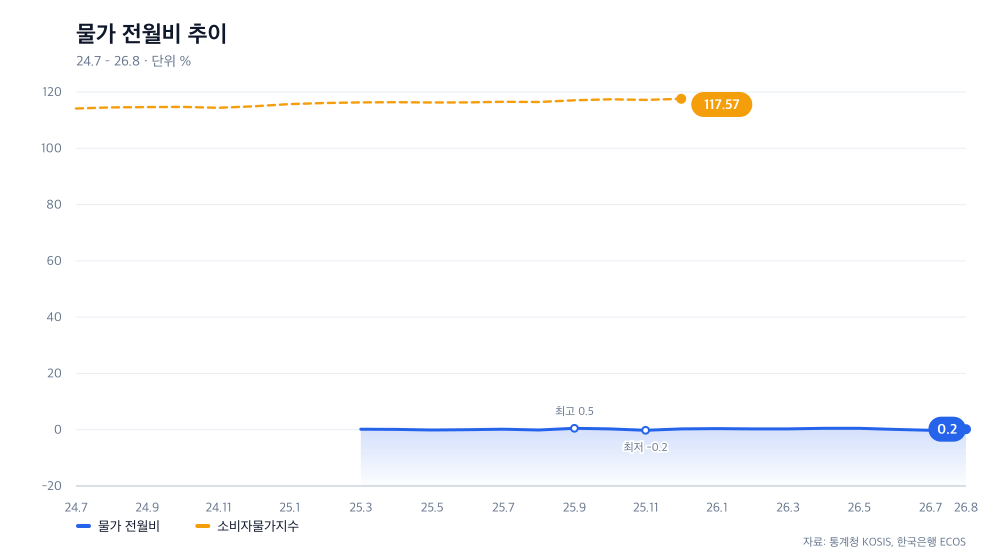Toggle the 소비자물가지수 legend item

(247, 526)
